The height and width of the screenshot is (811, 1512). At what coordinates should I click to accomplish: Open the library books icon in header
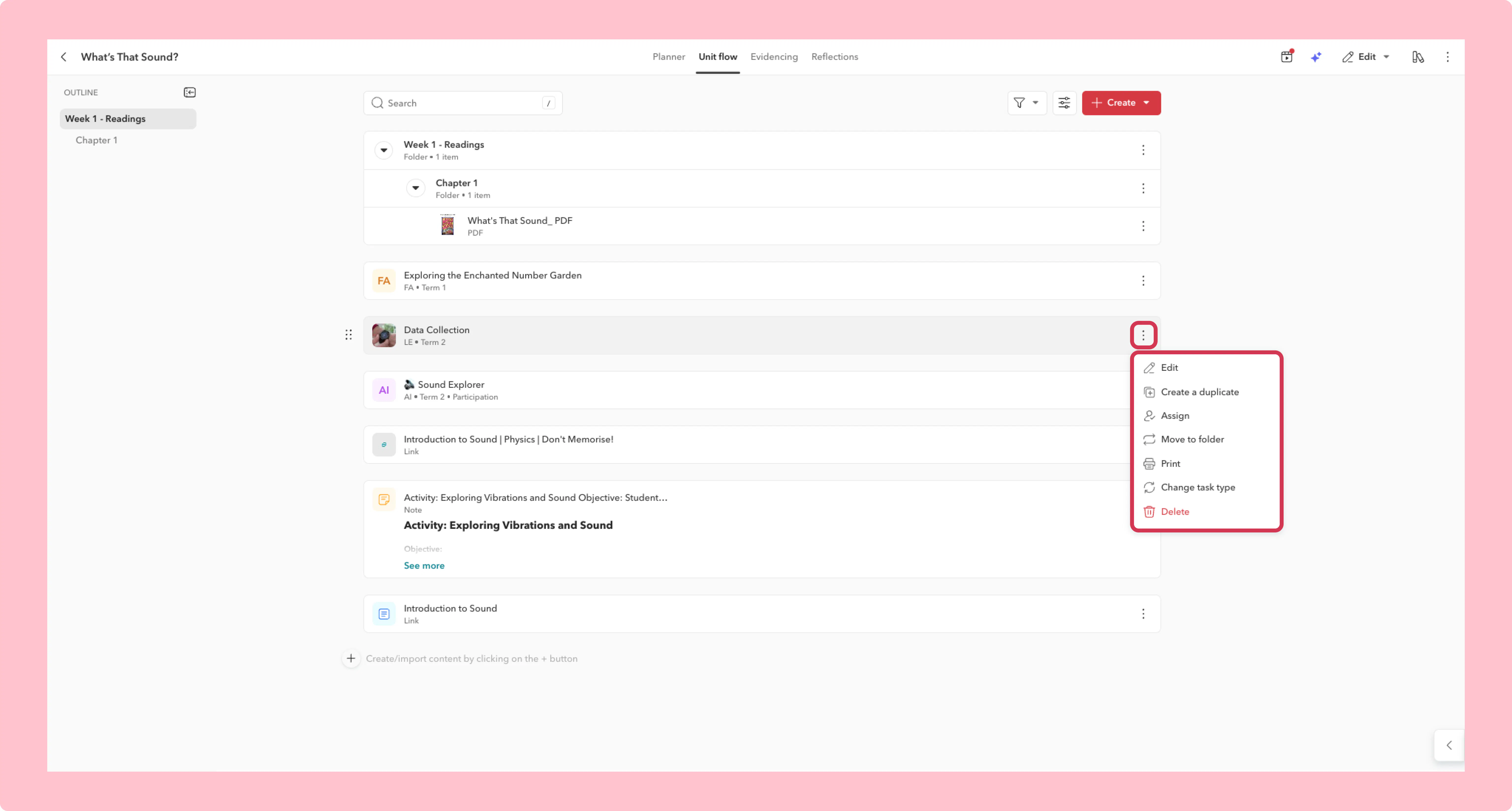(1418, 57)
